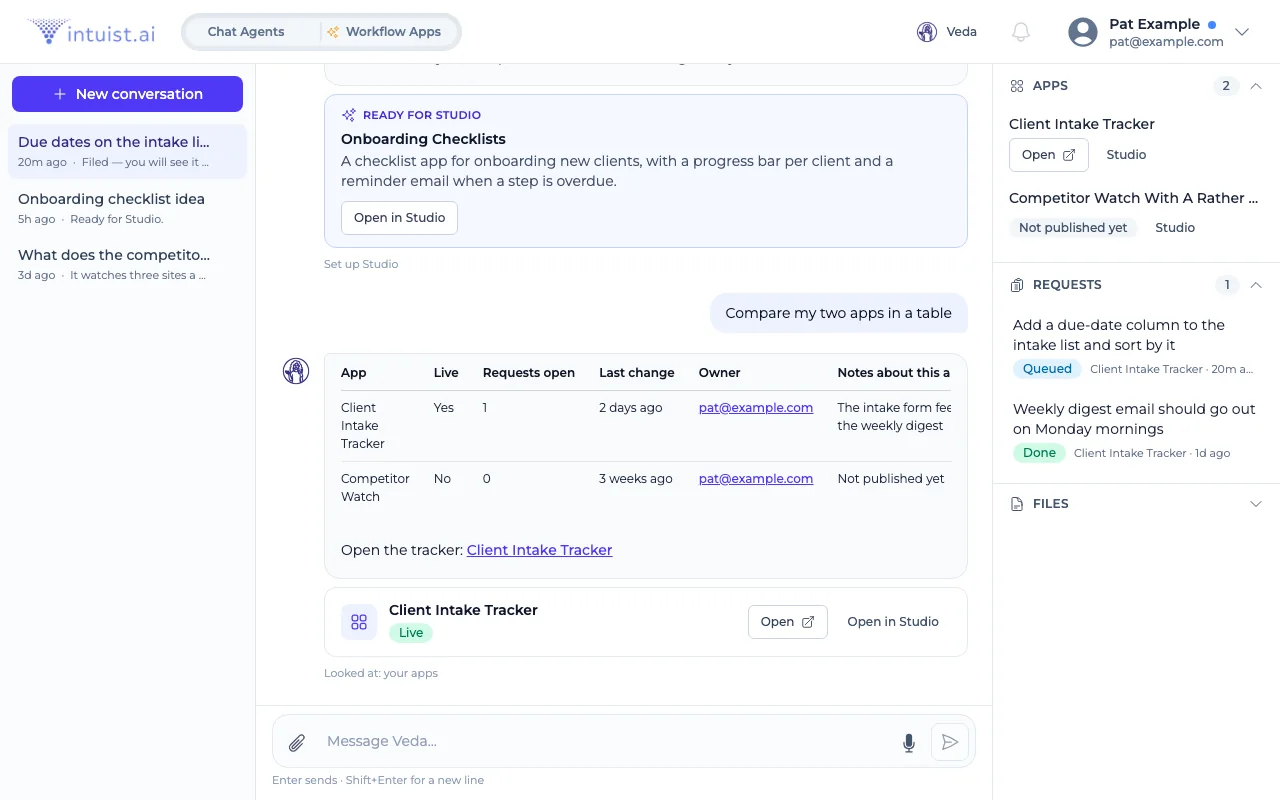This screenshot has height=800, width=1280.
Task: Click the send message arrow button
Action: (950, 742)
